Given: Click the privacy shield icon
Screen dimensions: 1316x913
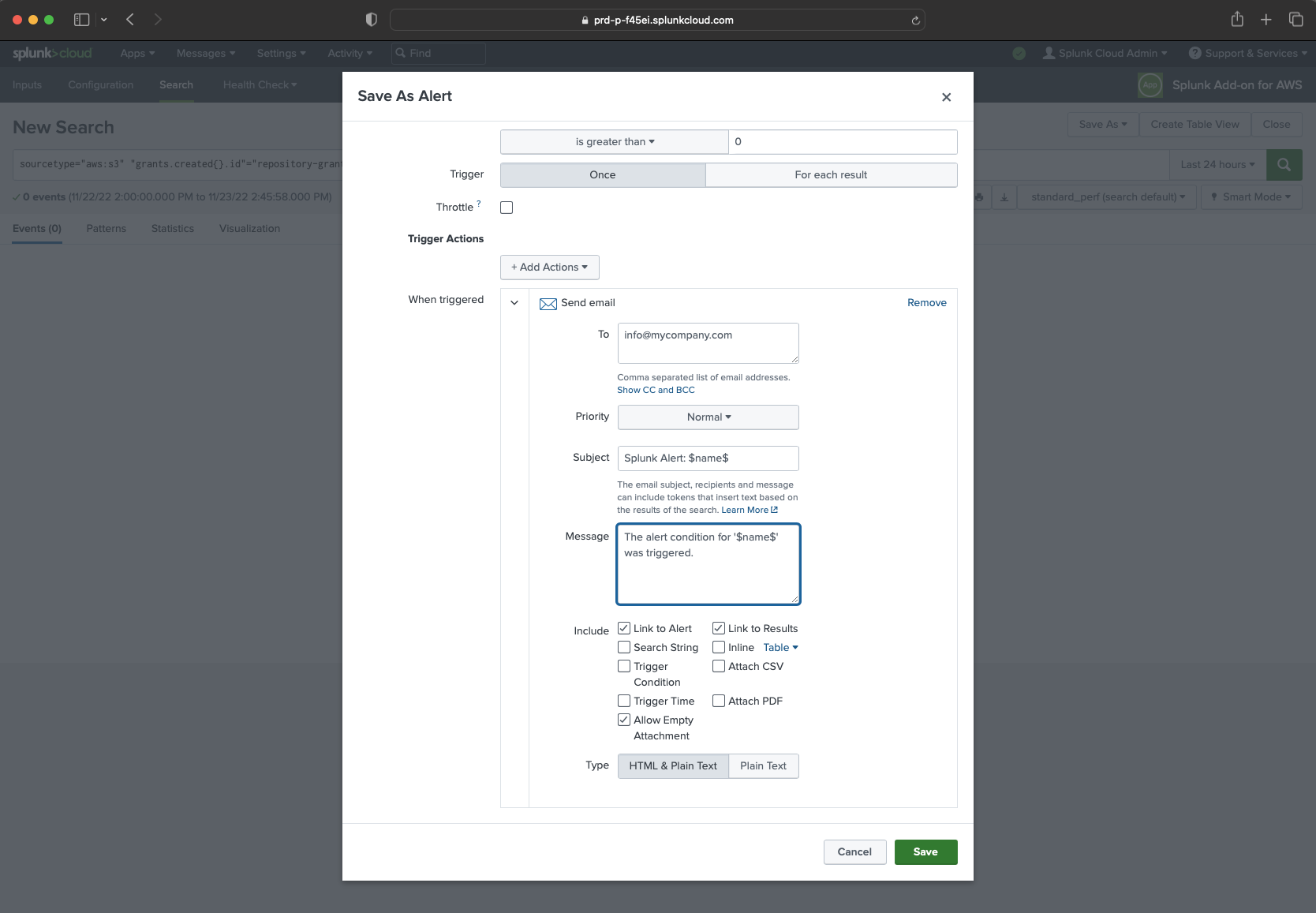Looking at the screenshot, I should (372, 20).
